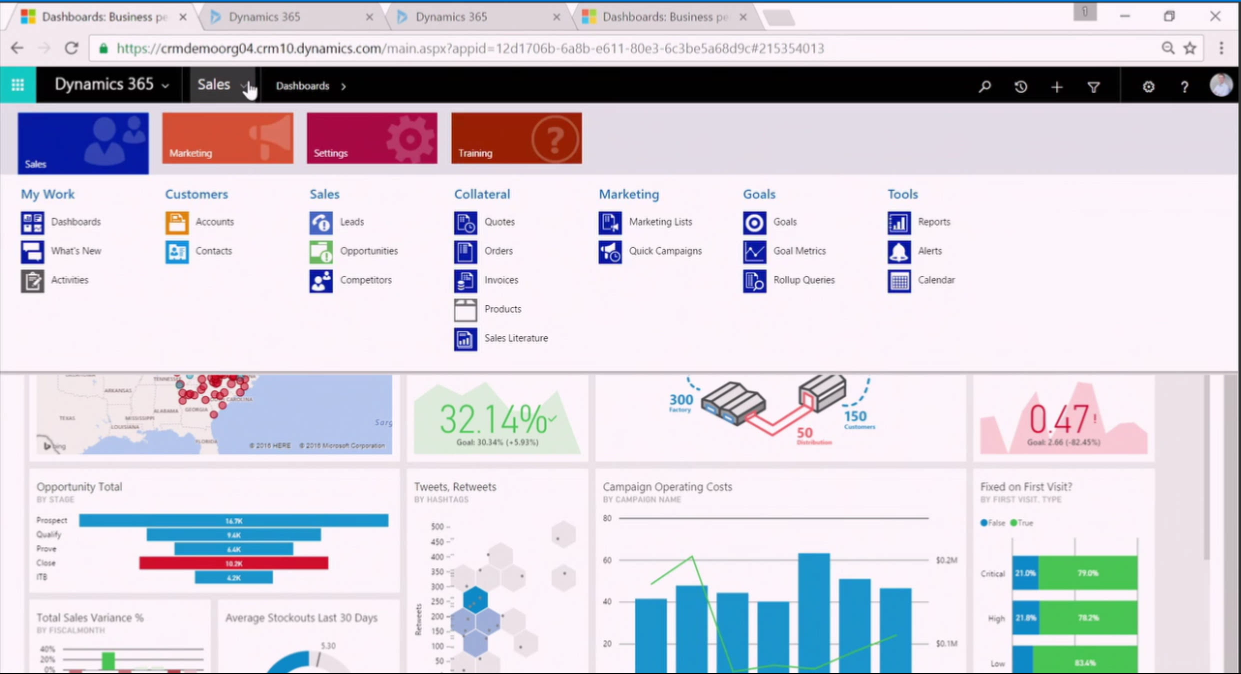Open the Rollup Queries link
Viewport: 1241px width, 674px height.
tap(804, 280)
